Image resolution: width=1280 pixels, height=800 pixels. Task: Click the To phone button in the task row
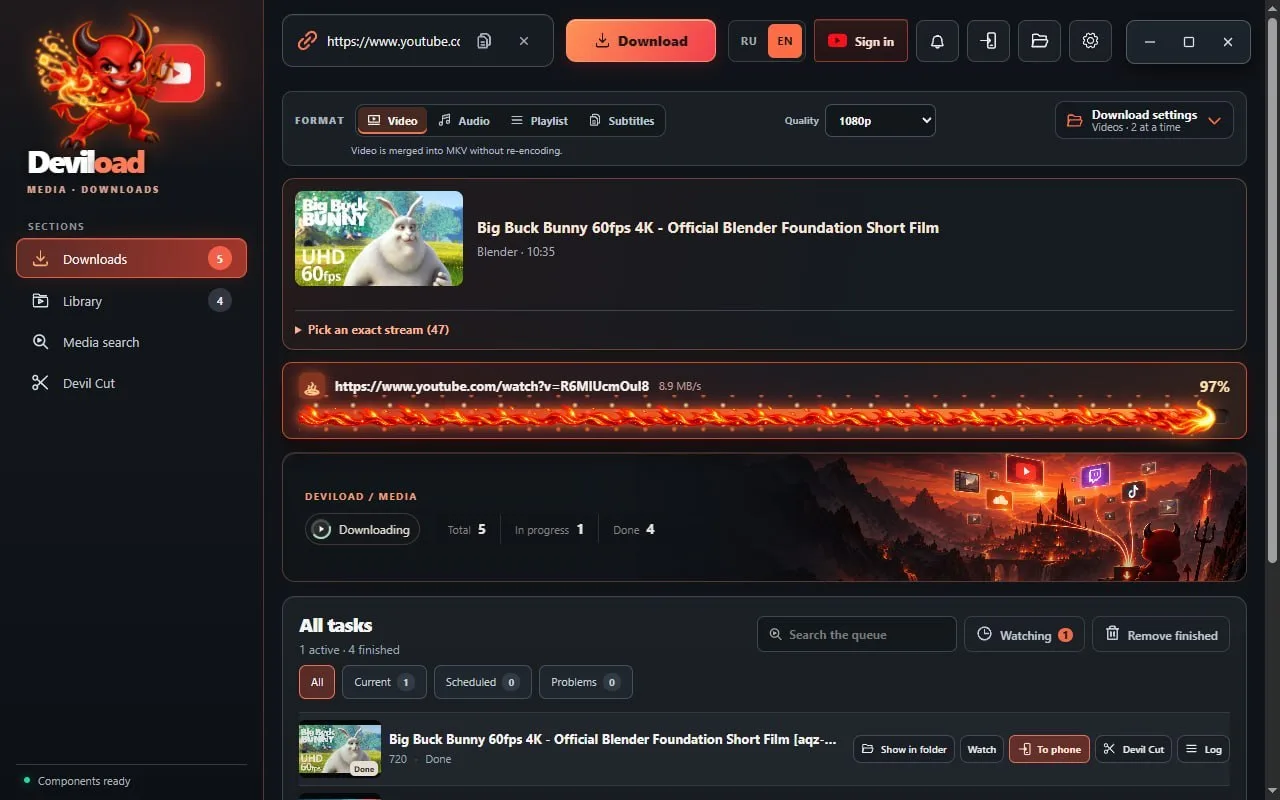(x=1049, y=749)
